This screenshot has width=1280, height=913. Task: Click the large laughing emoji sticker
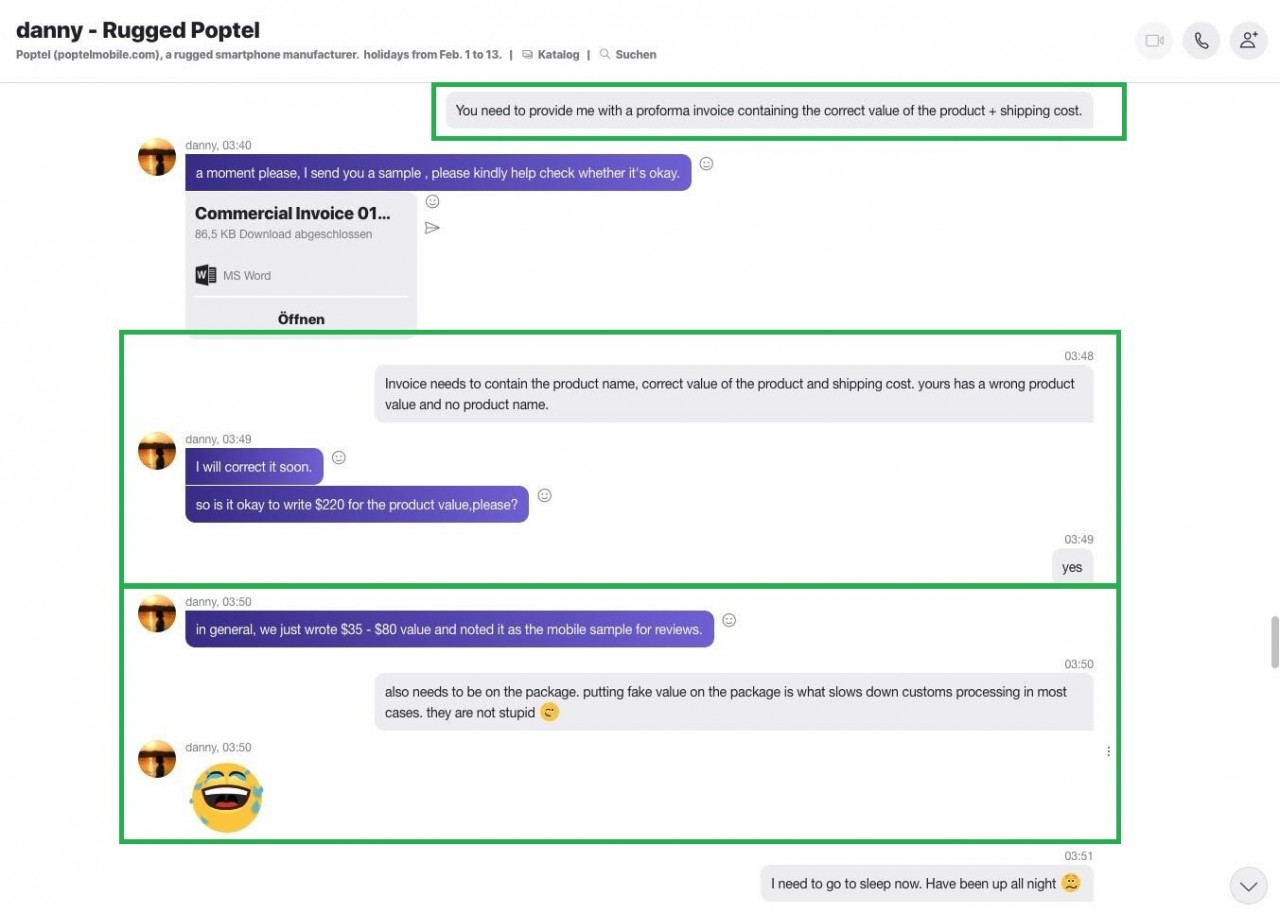[227, 797]
